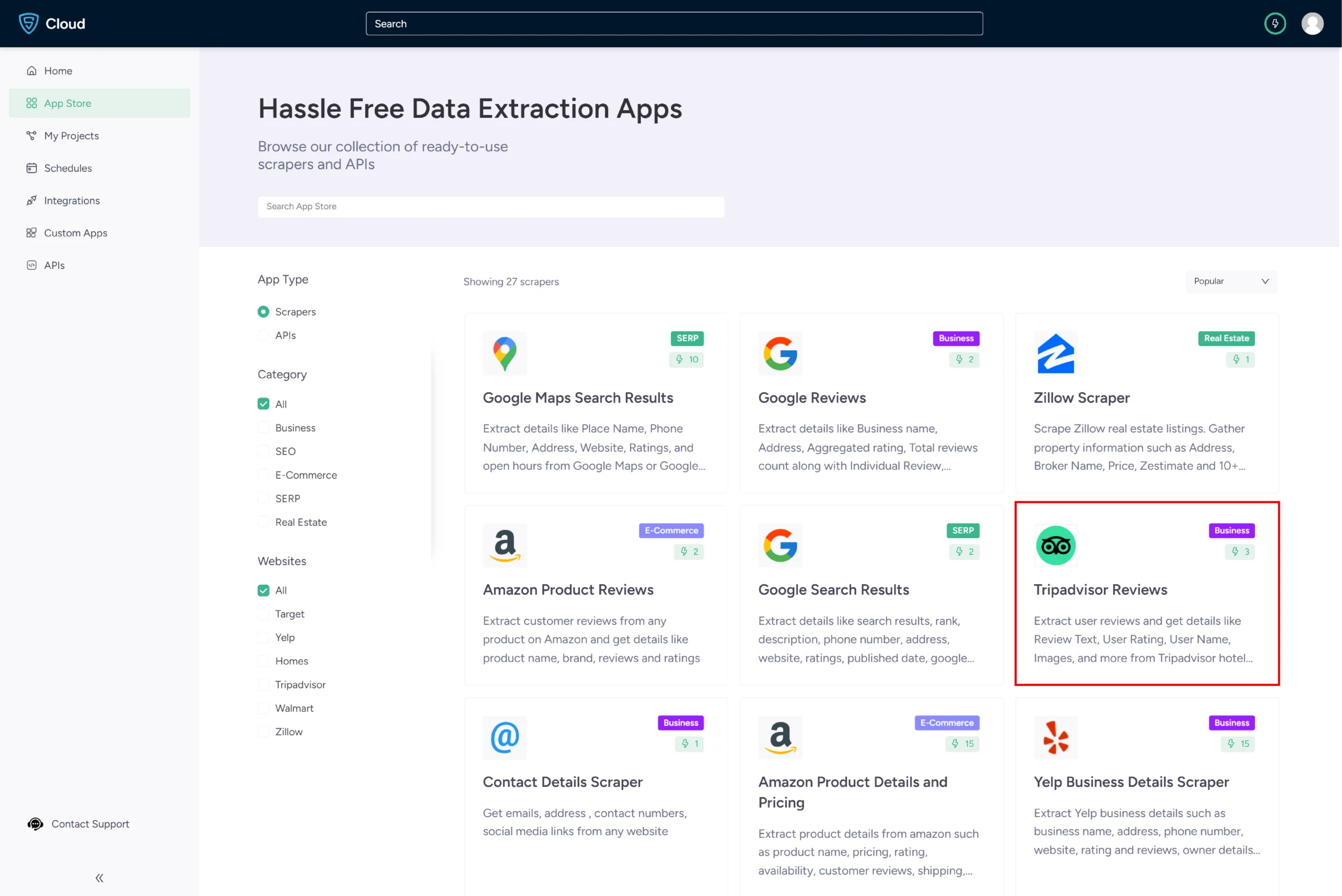
Task: Collapse the sidebar with double chevron
Action: [100, 878]
